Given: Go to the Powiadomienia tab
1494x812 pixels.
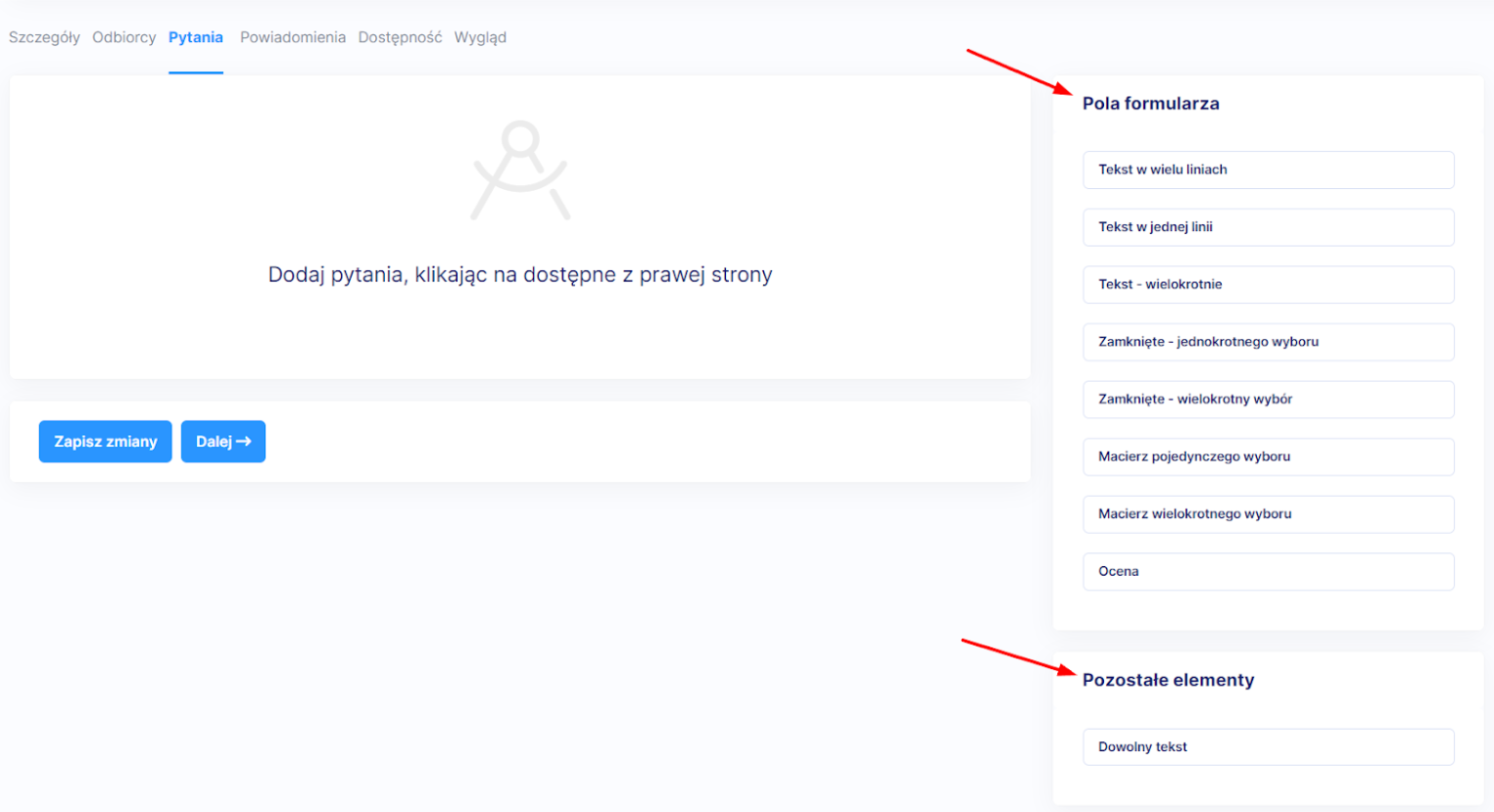Looking at the screenshot, I should (x=293, y=37).
